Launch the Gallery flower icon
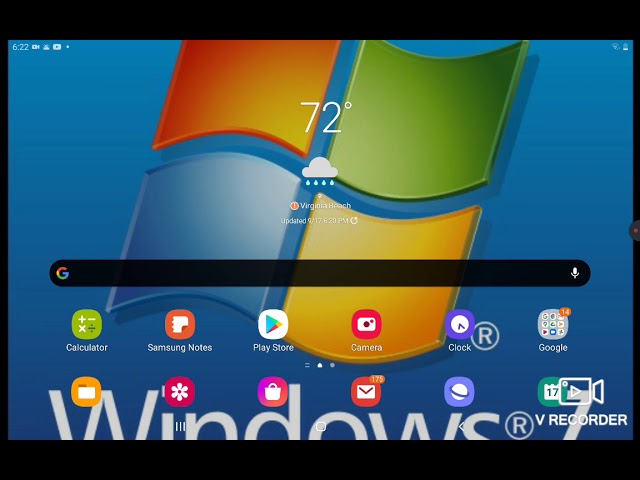640x480 pixels. tap(180, 392)
